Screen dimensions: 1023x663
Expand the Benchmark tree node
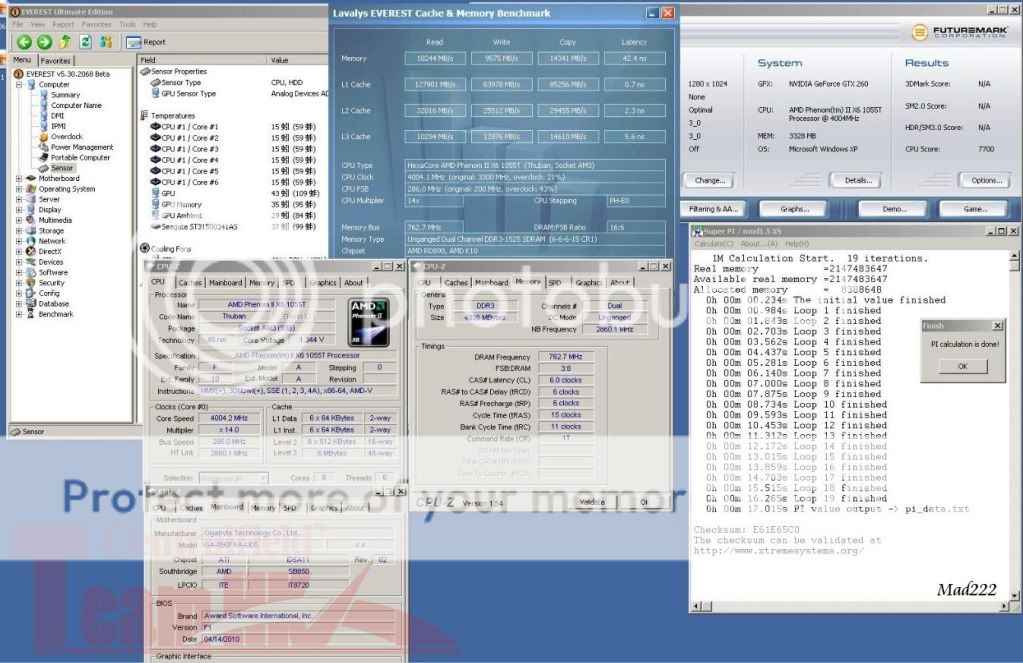19,314
